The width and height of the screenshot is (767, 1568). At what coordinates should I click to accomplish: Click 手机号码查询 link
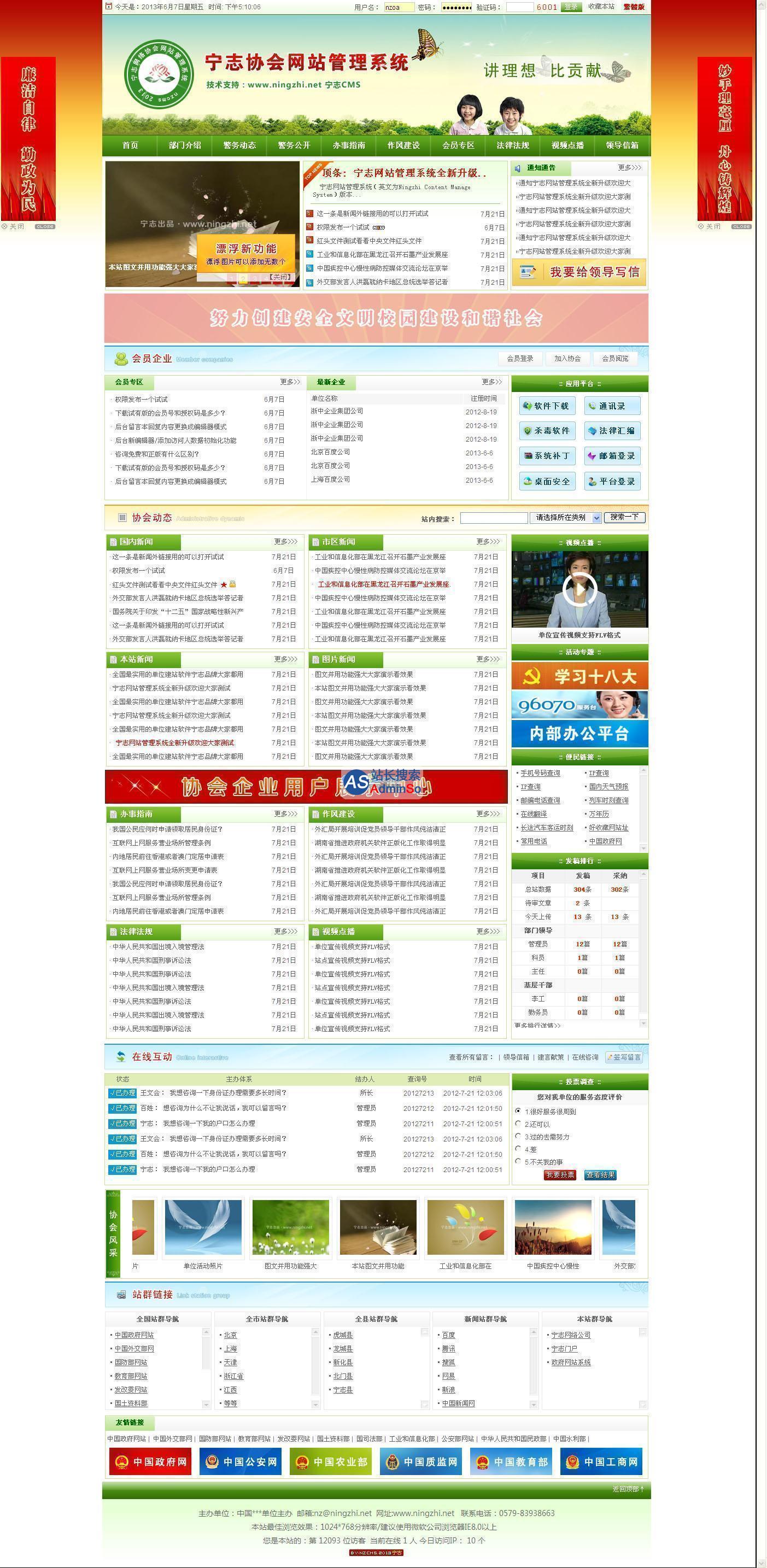540,773
